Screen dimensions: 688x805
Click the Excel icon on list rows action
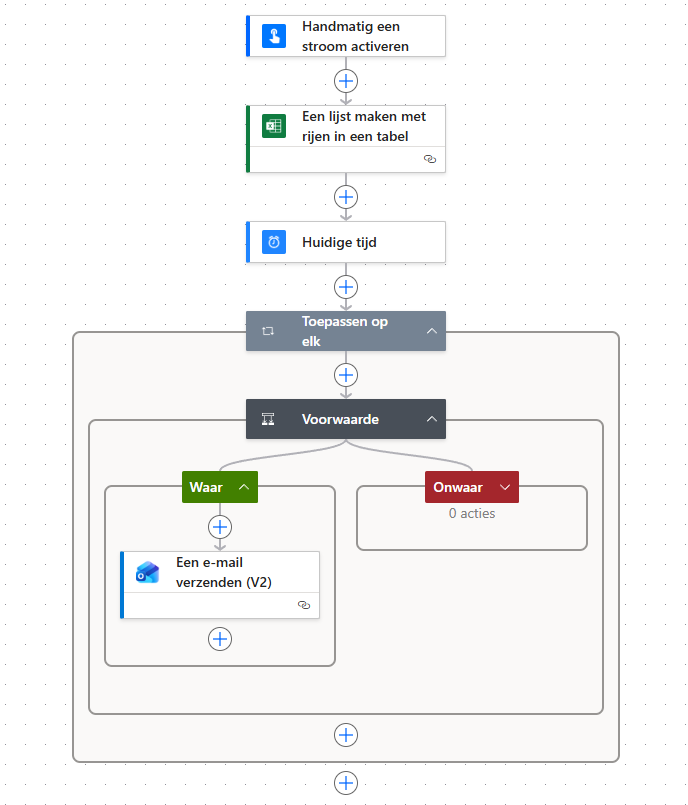(274, 126)
